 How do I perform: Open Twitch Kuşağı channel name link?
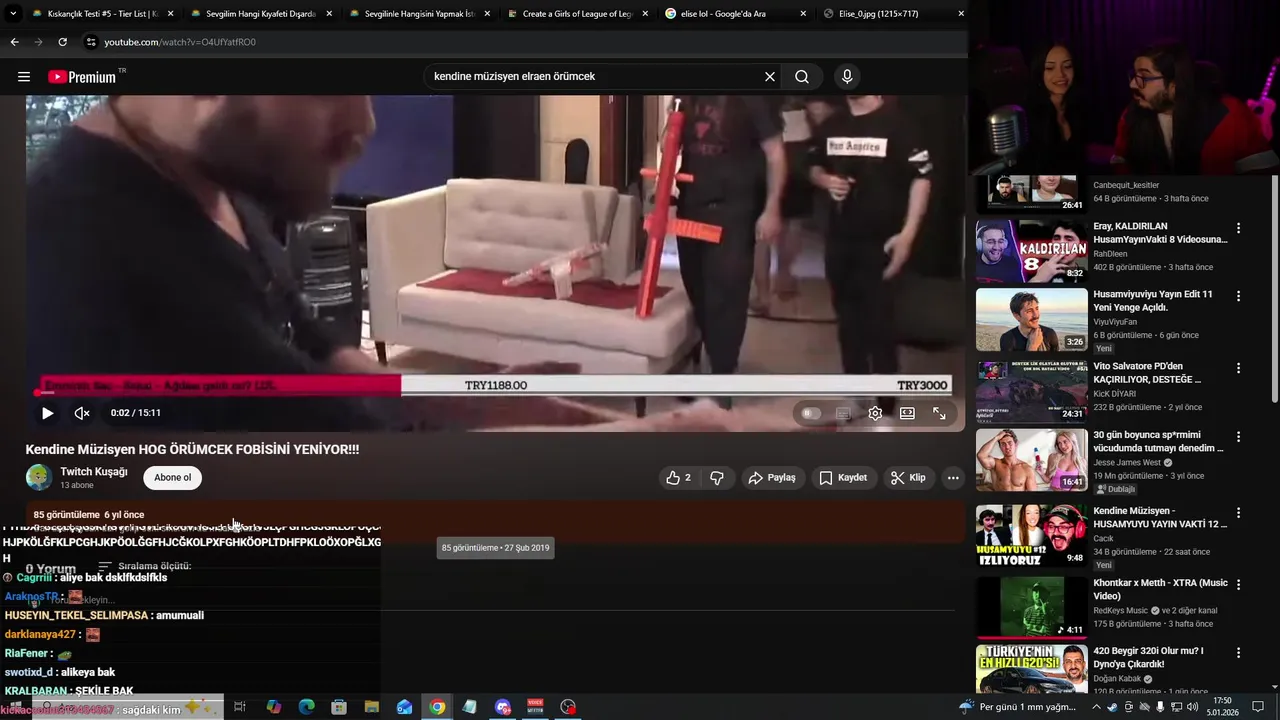94,472
